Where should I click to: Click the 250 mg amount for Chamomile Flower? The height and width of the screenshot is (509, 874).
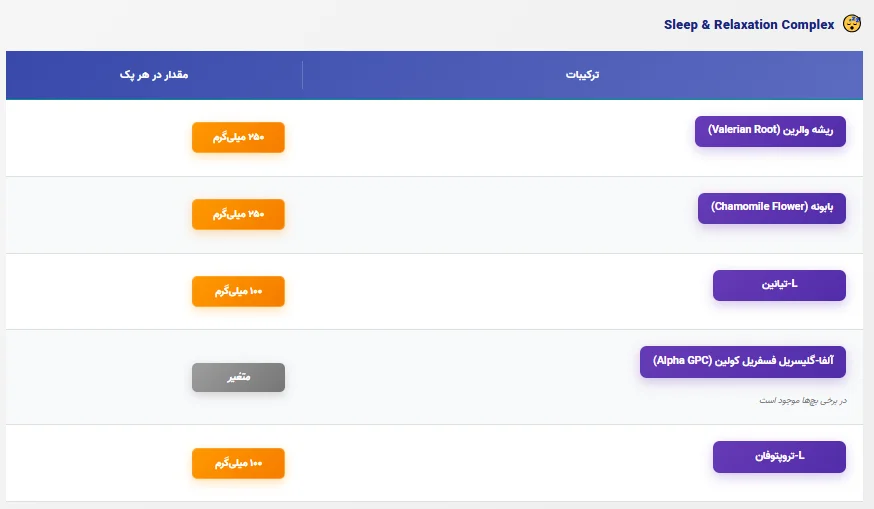[x=238, y=214]
